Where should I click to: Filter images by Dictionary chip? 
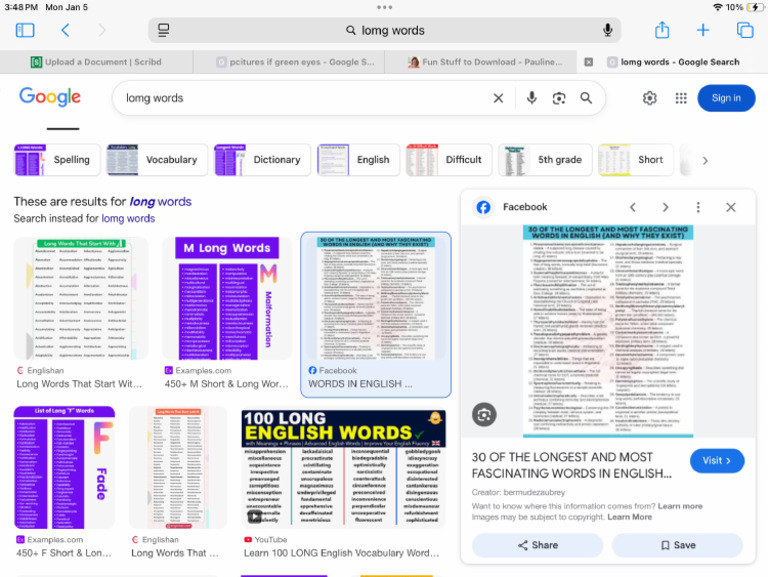click(x=263, y=160)
